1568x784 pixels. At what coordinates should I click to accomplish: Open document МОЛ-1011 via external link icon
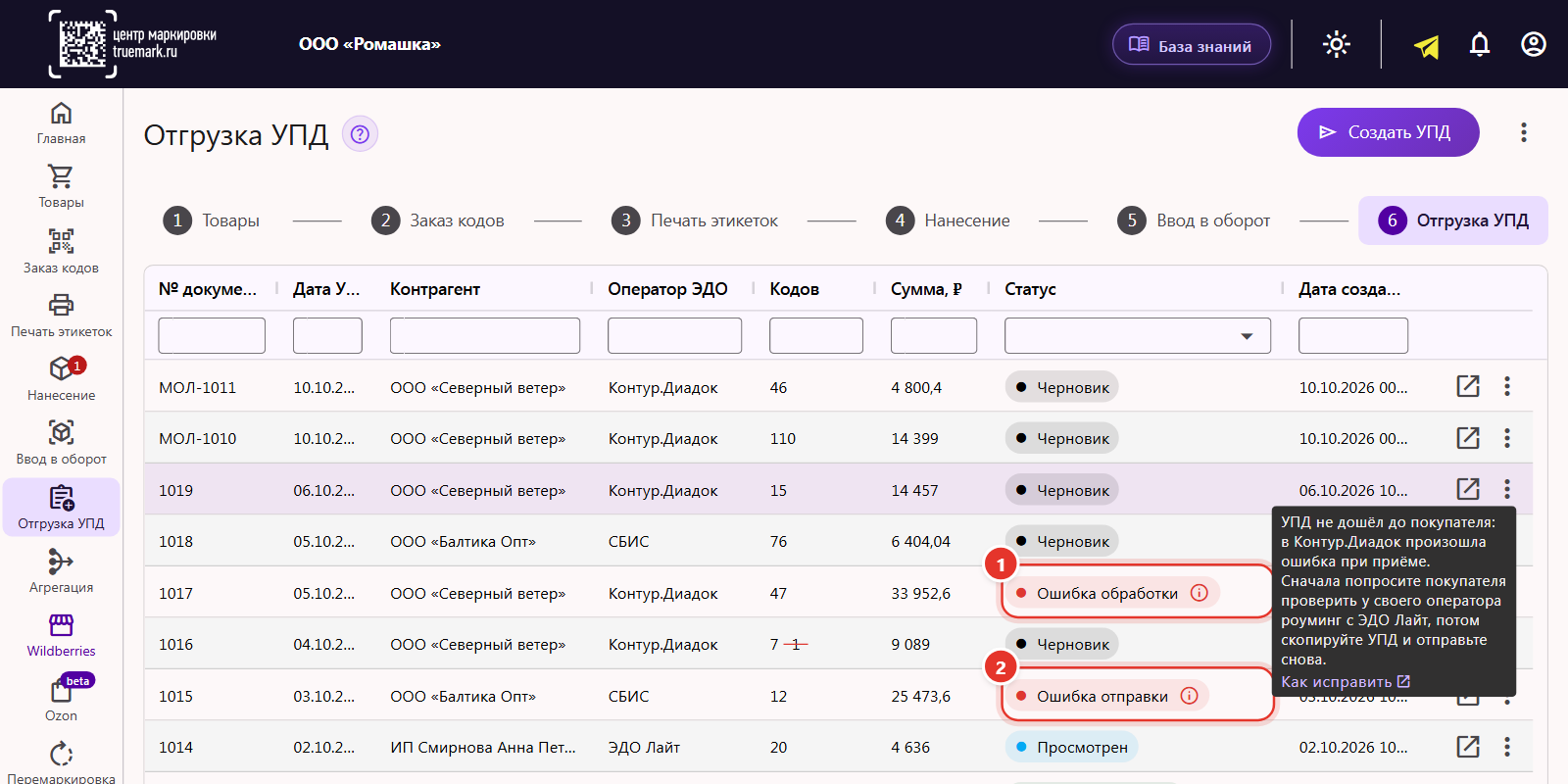(x=1468, y=386)
